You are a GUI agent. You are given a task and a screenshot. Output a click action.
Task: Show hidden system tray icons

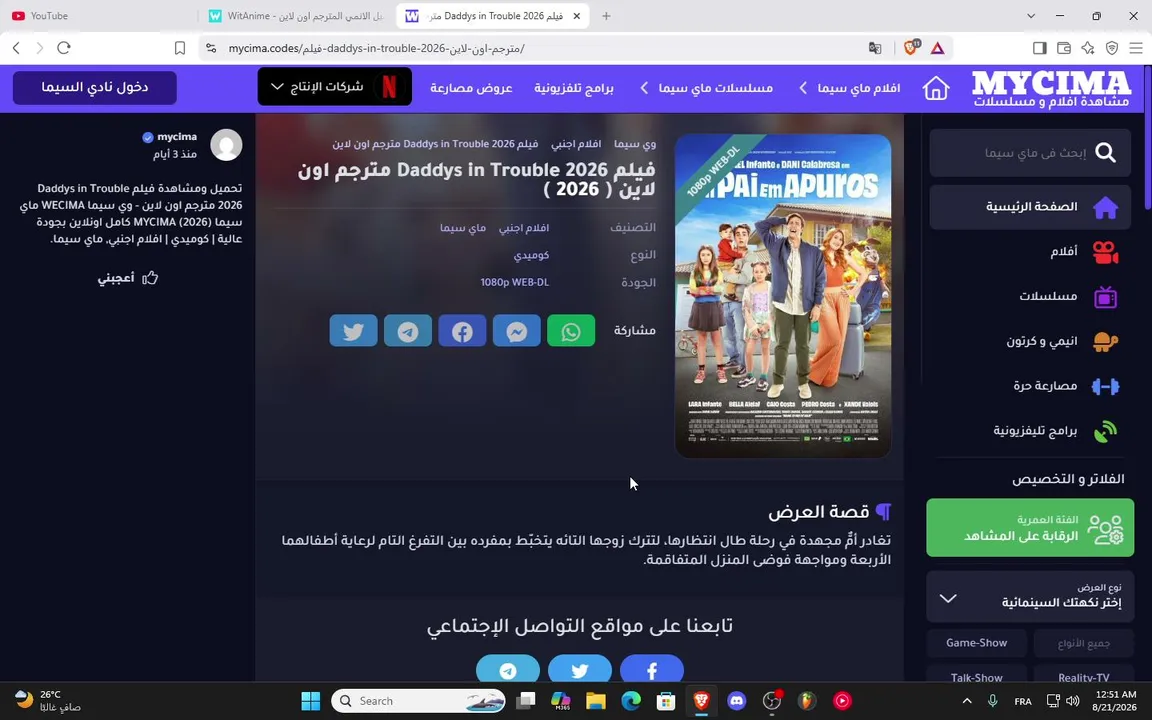click(x=967, y=701)
